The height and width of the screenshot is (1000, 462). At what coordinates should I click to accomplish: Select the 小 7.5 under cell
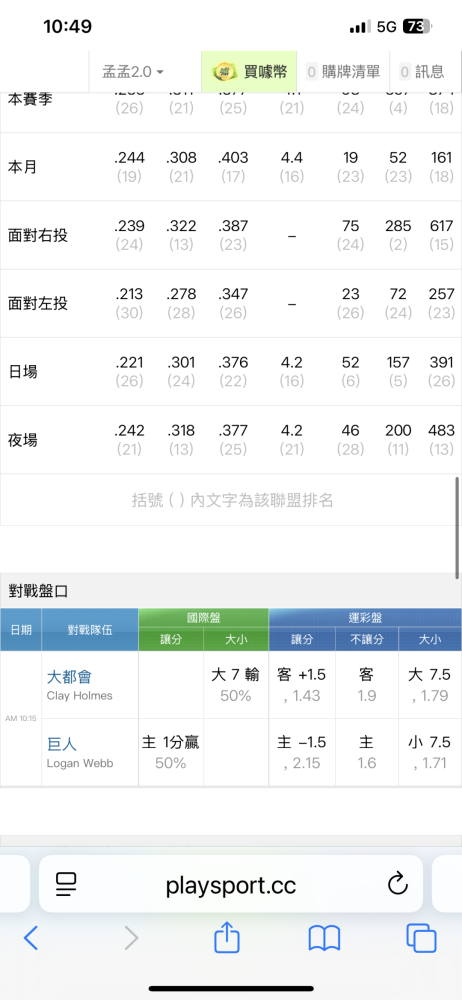430,752
